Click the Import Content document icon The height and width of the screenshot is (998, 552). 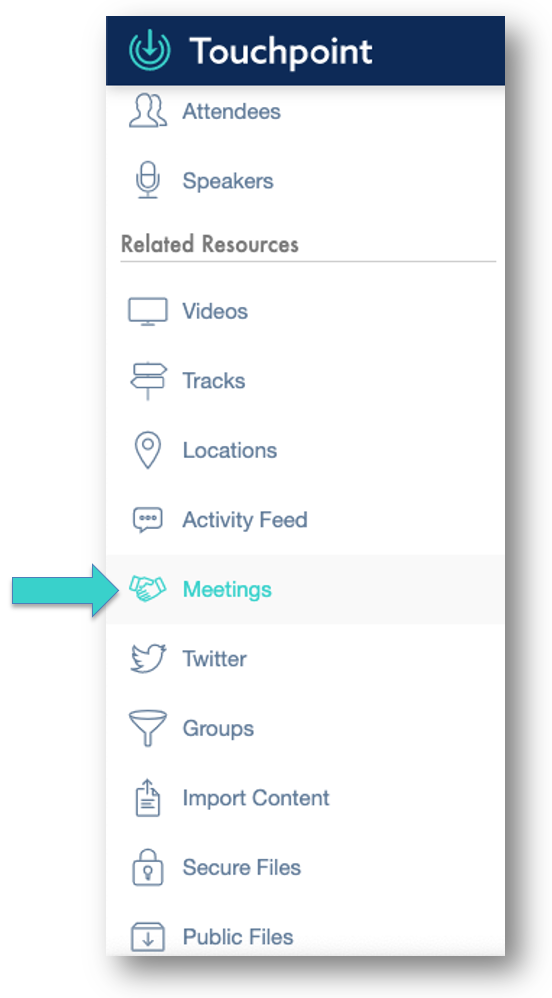click(x=148, y=798)
